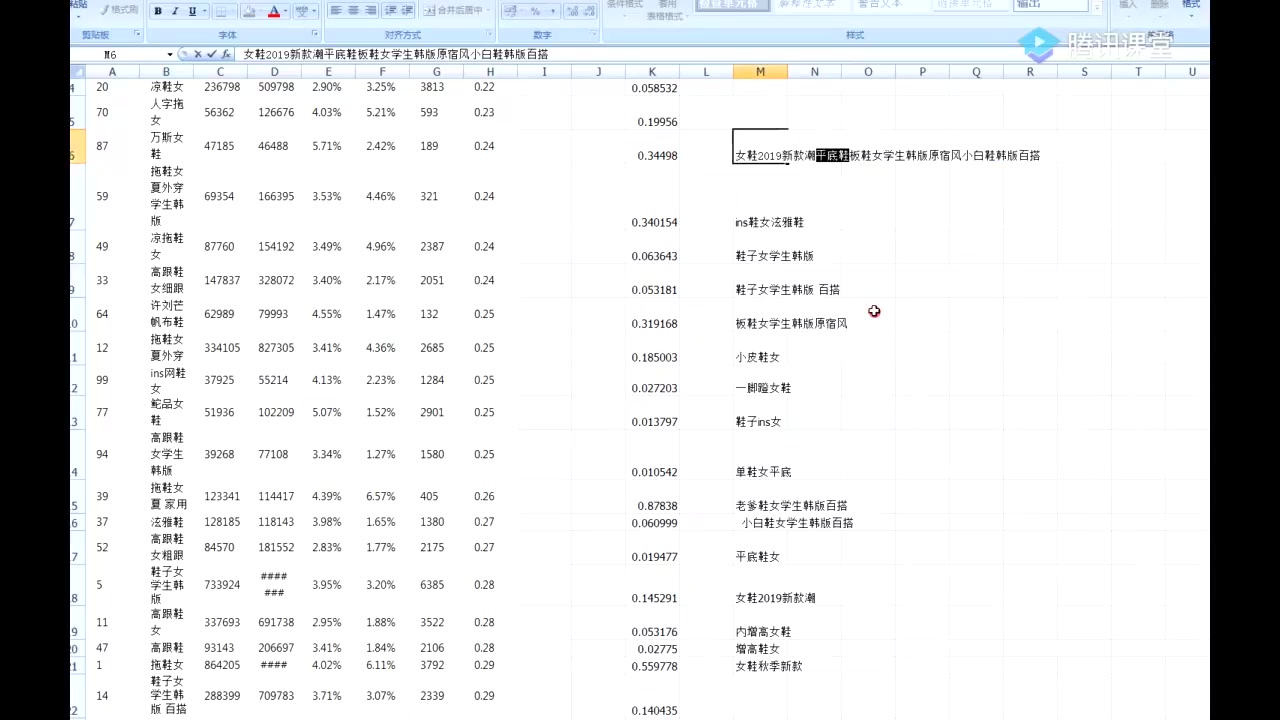Click Insert Function fx button
This screenshot has width=1280, height=720.
227,54
